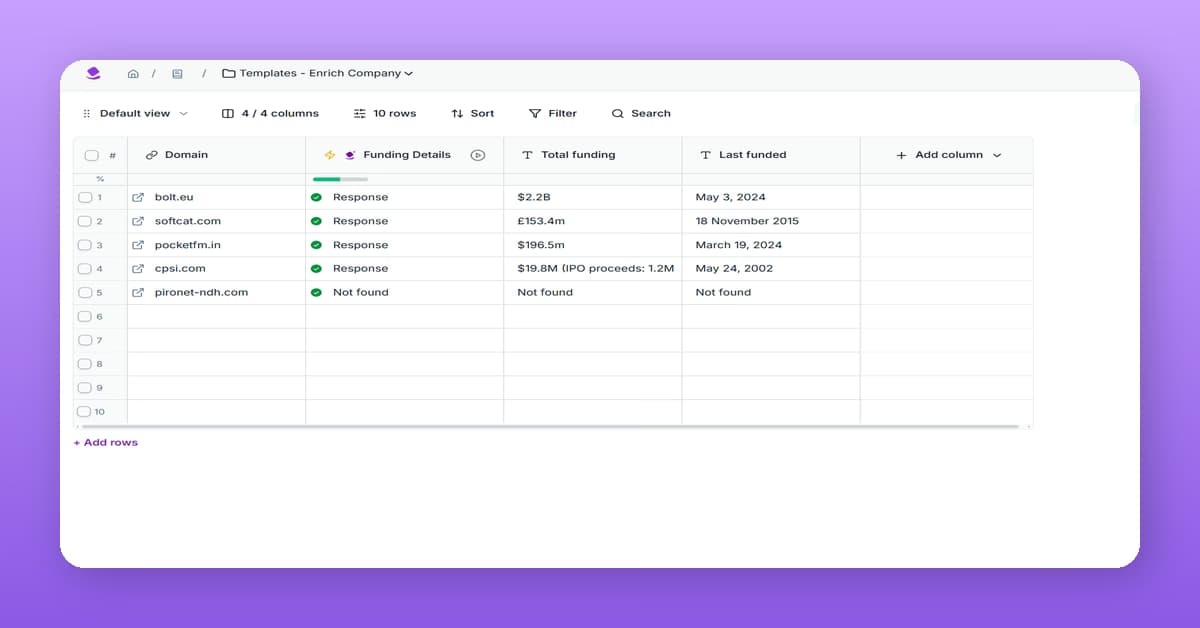The width and height of the screenshot is (1200, 628).
Task: Click the link icon in the Domain header
Action: click(150, 155)
